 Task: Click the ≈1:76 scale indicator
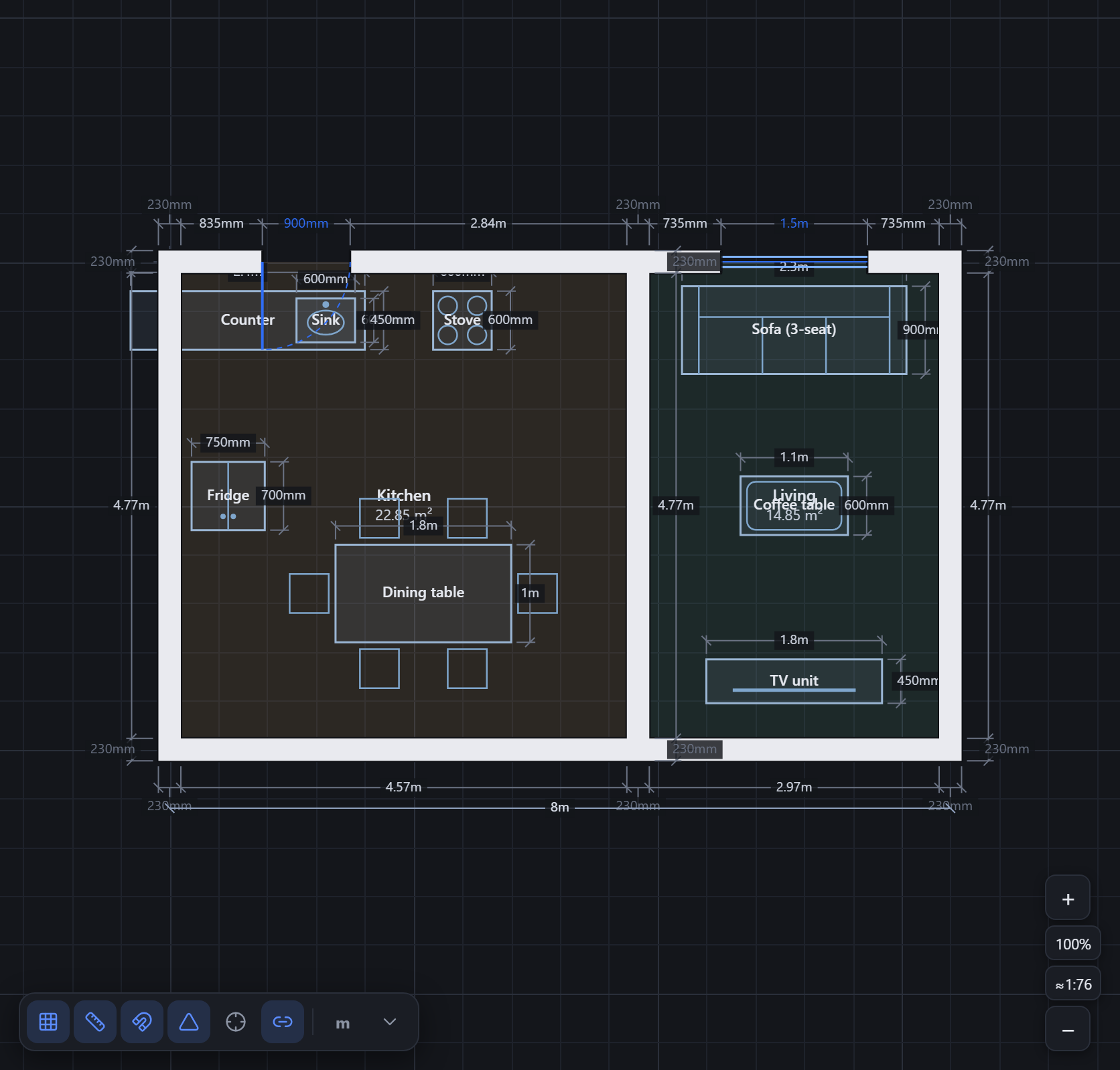[1073, 984]
